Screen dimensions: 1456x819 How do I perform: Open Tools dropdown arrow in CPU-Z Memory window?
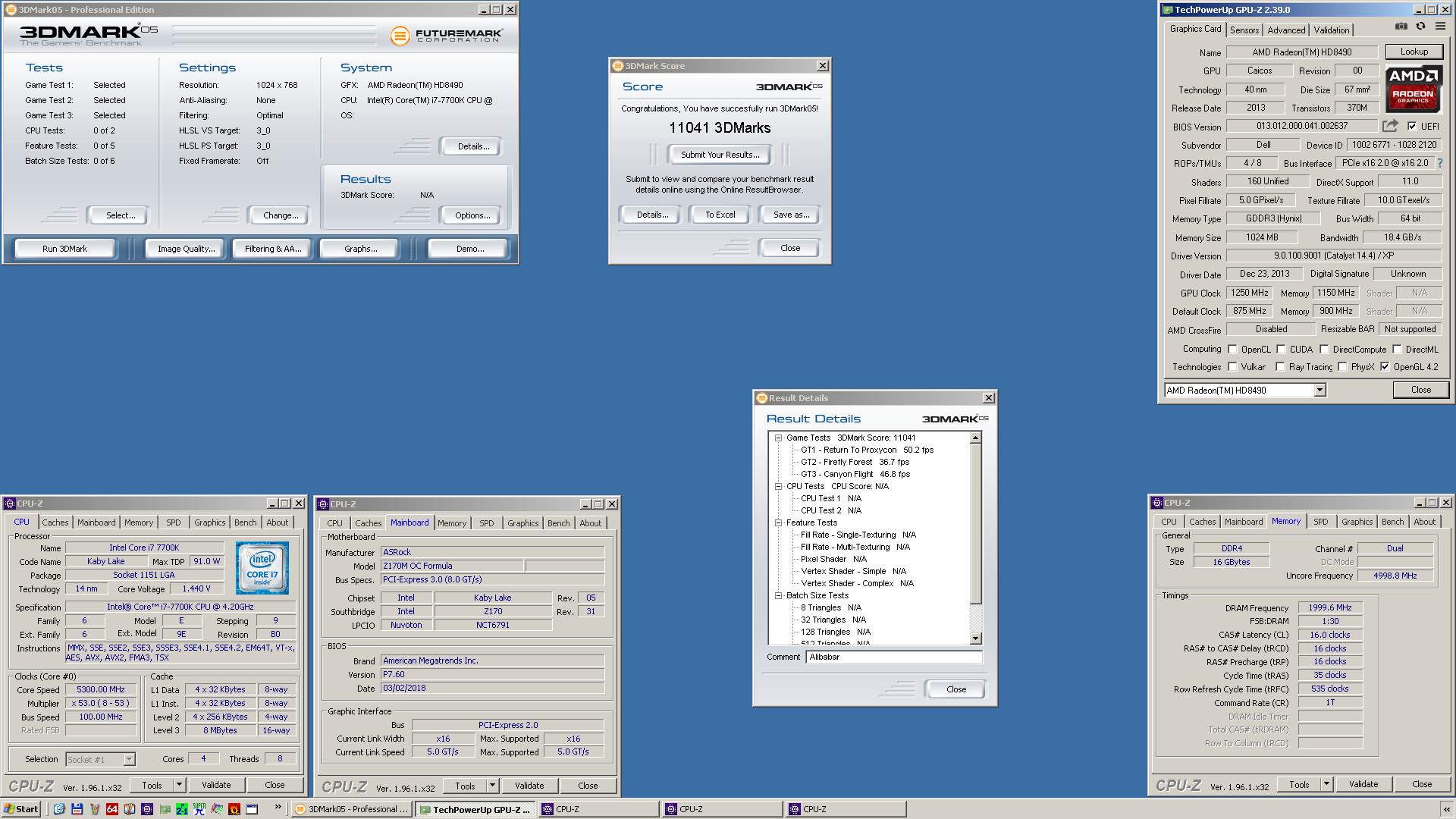coord(1326,784)
